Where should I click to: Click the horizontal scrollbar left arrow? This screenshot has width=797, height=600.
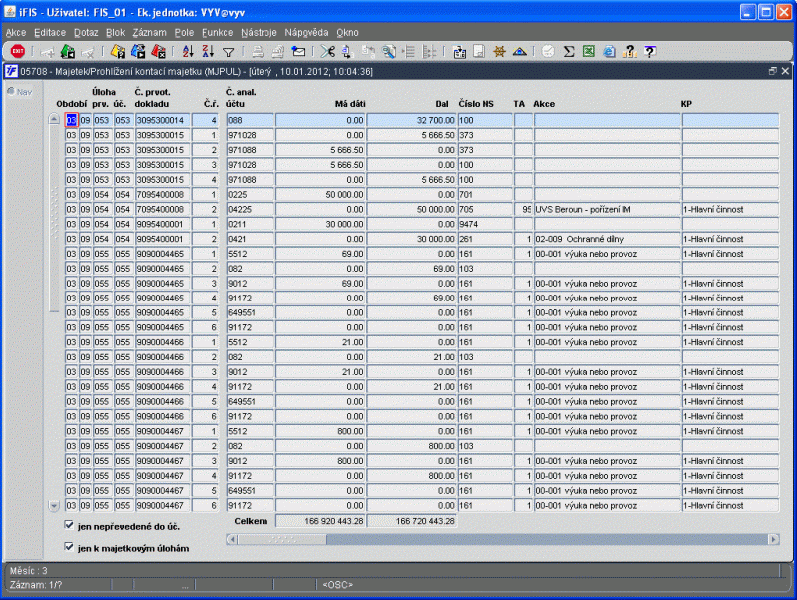click(232, 539)
